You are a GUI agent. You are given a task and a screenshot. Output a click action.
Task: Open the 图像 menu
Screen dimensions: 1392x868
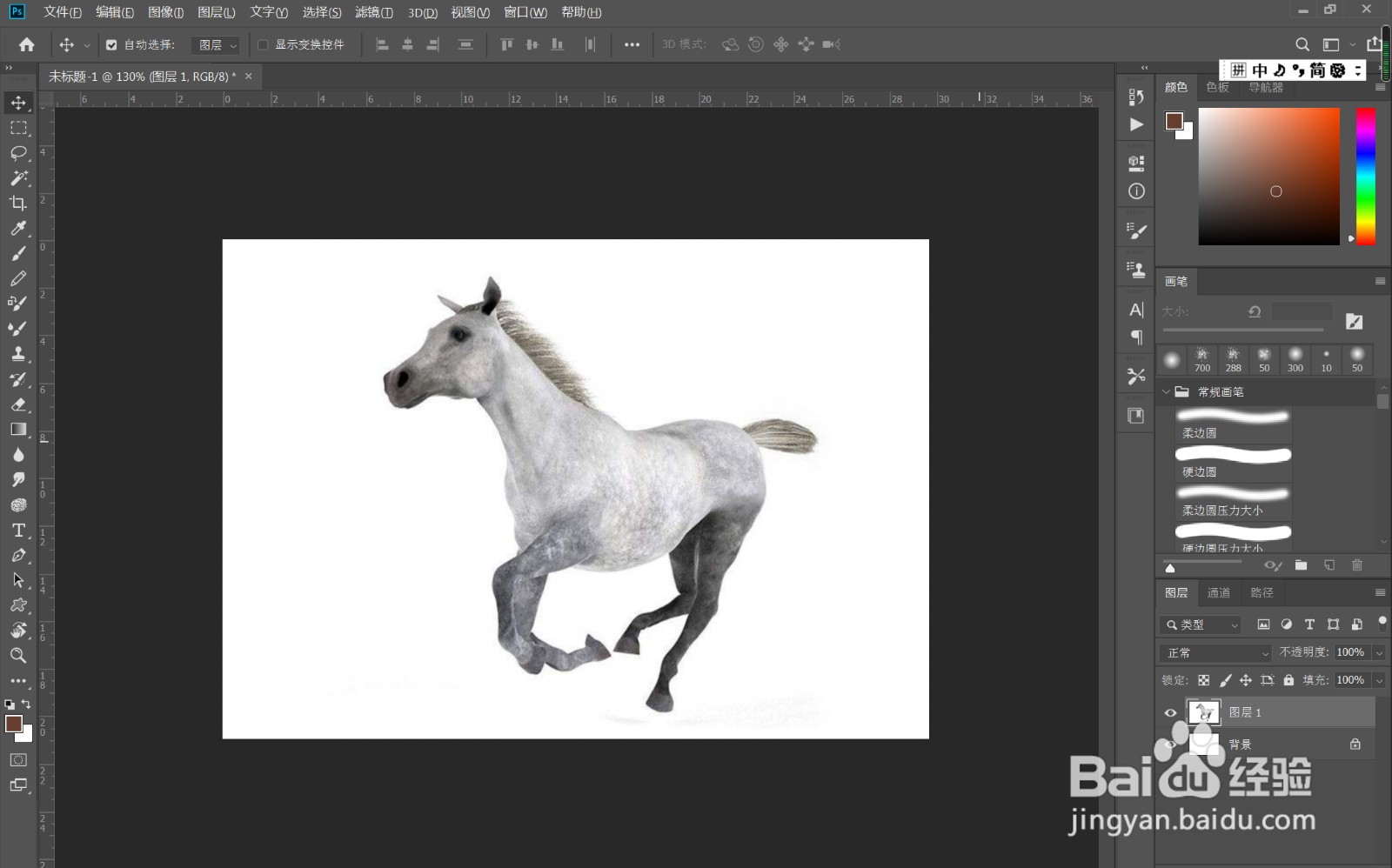165,12
